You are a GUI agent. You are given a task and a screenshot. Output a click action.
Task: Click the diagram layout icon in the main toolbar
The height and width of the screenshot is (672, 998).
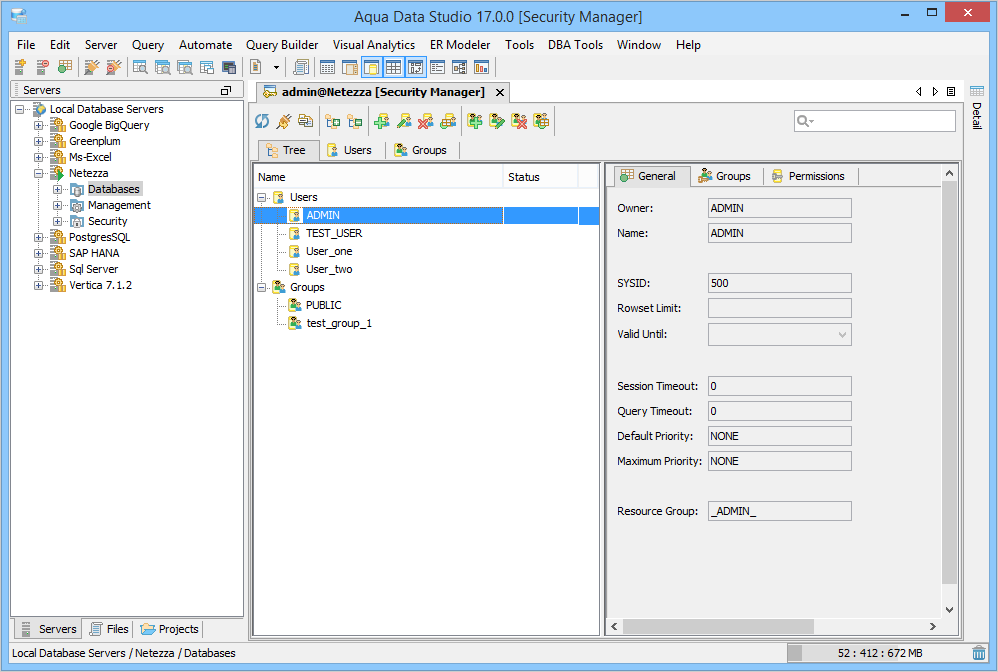pyautogui.click(x=460, y=67)
